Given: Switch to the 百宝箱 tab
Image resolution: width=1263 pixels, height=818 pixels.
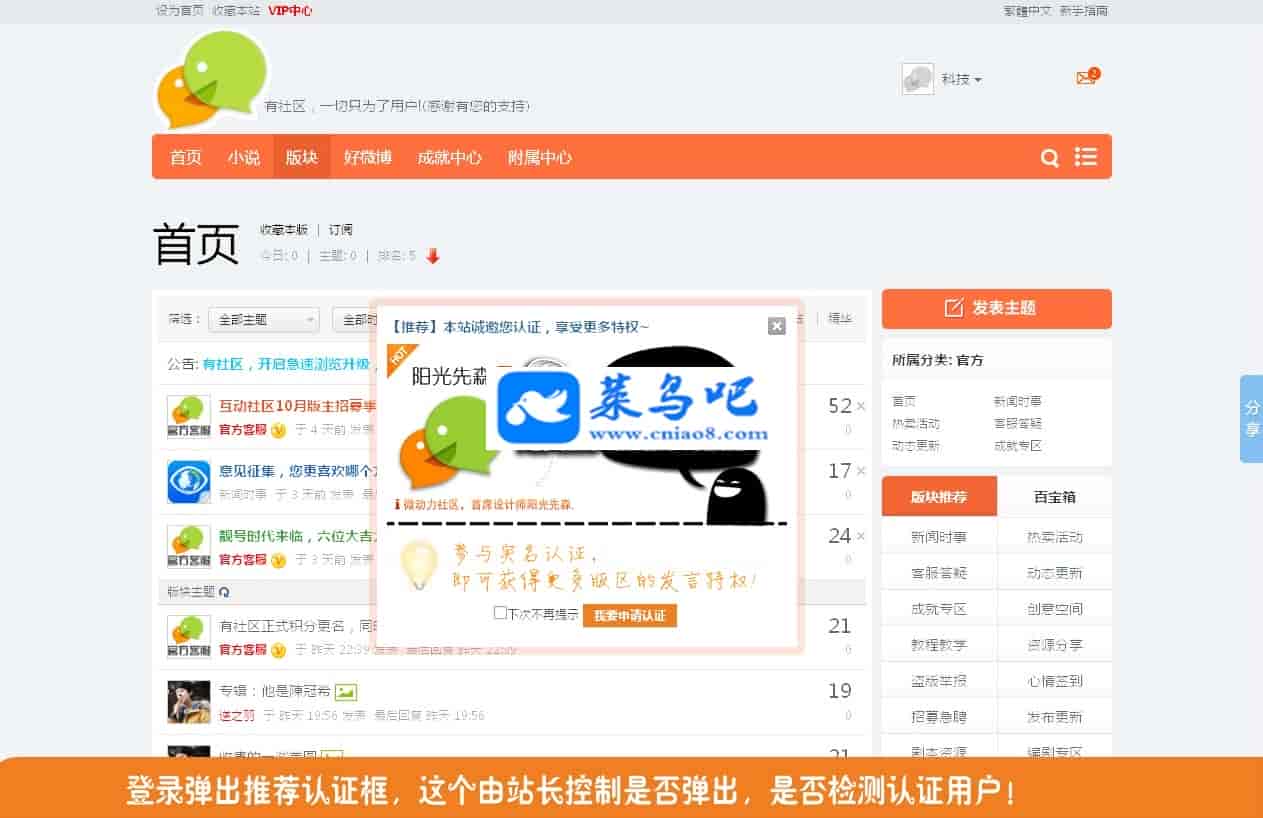Looking at the screenshot, I should 1054,497.
